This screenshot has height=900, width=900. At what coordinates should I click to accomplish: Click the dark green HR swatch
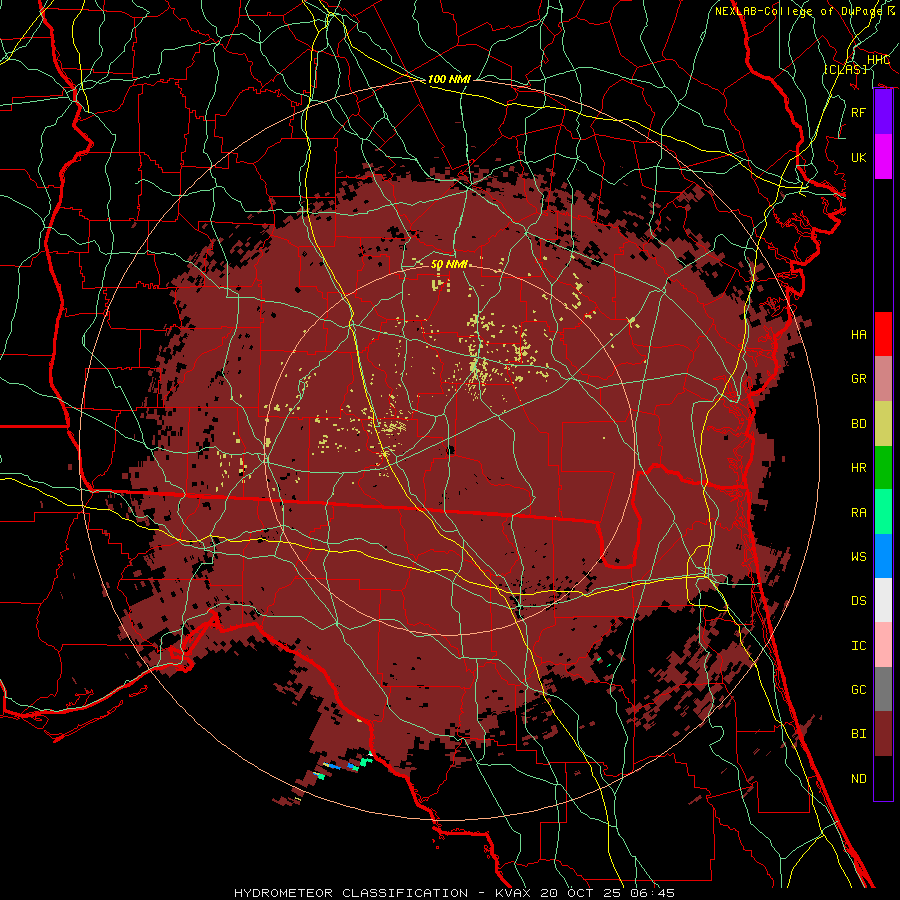pos(883,468)
